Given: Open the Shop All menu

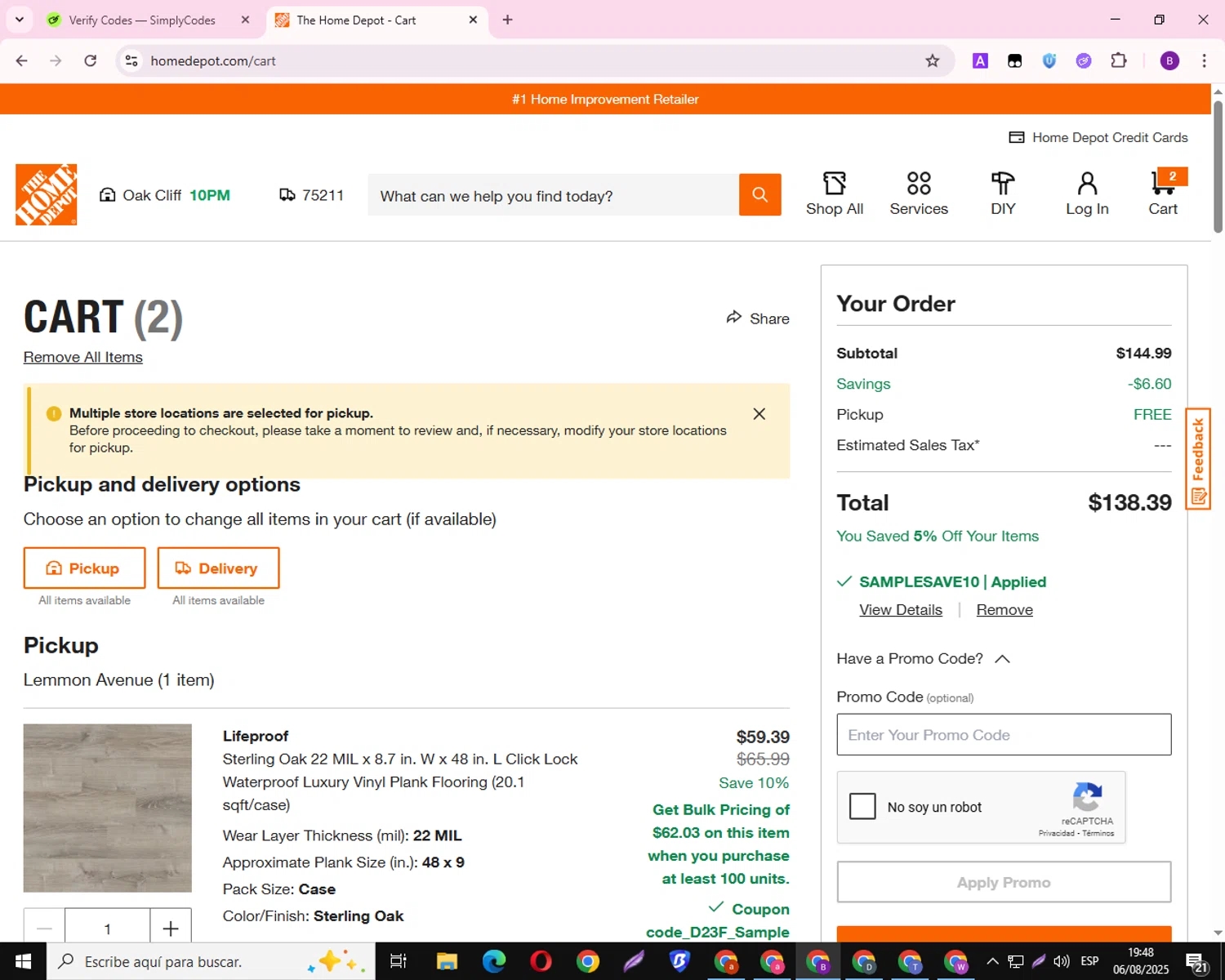Looking at the screenshot, I should click(834, 194).
